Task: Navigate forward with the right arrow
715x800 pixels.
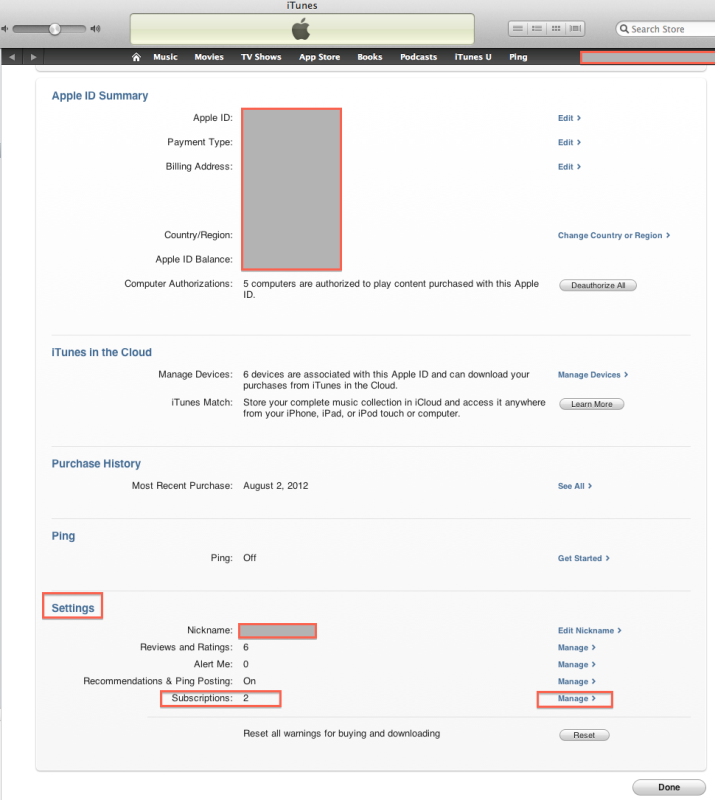Action: (33, 57)
